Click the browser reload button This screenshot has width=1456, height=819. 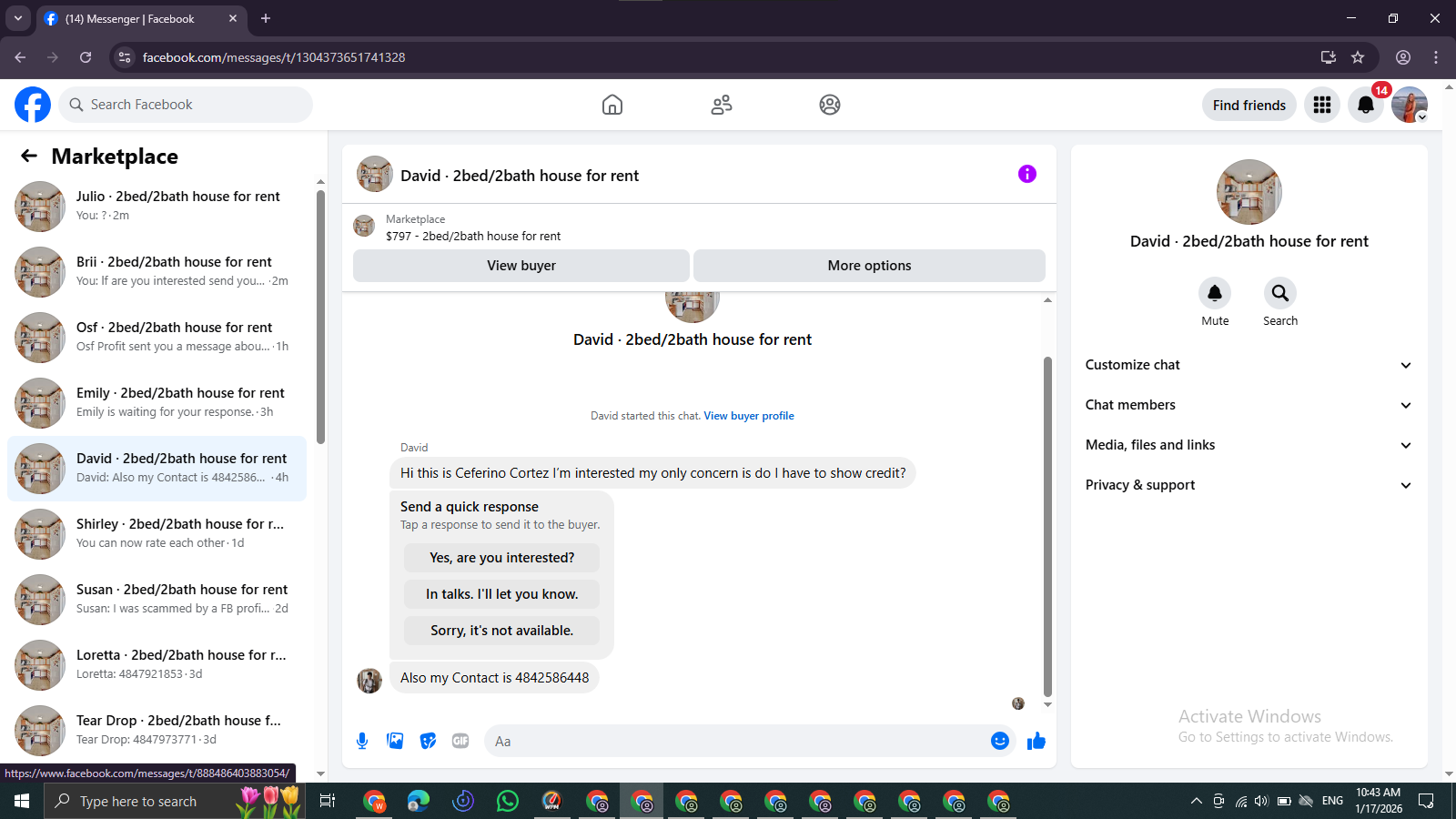pyautogui.click(x=86, y=57)
